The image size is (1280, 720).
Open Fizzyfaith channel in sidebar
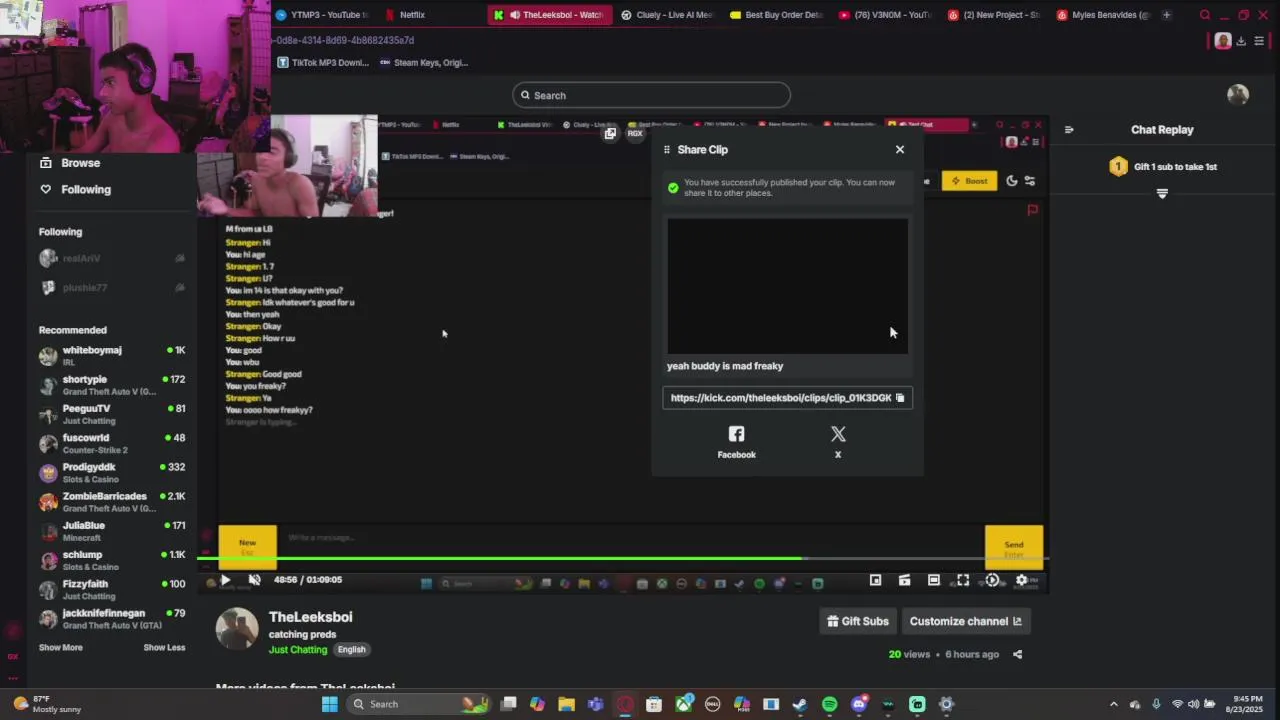coord(112,589)
